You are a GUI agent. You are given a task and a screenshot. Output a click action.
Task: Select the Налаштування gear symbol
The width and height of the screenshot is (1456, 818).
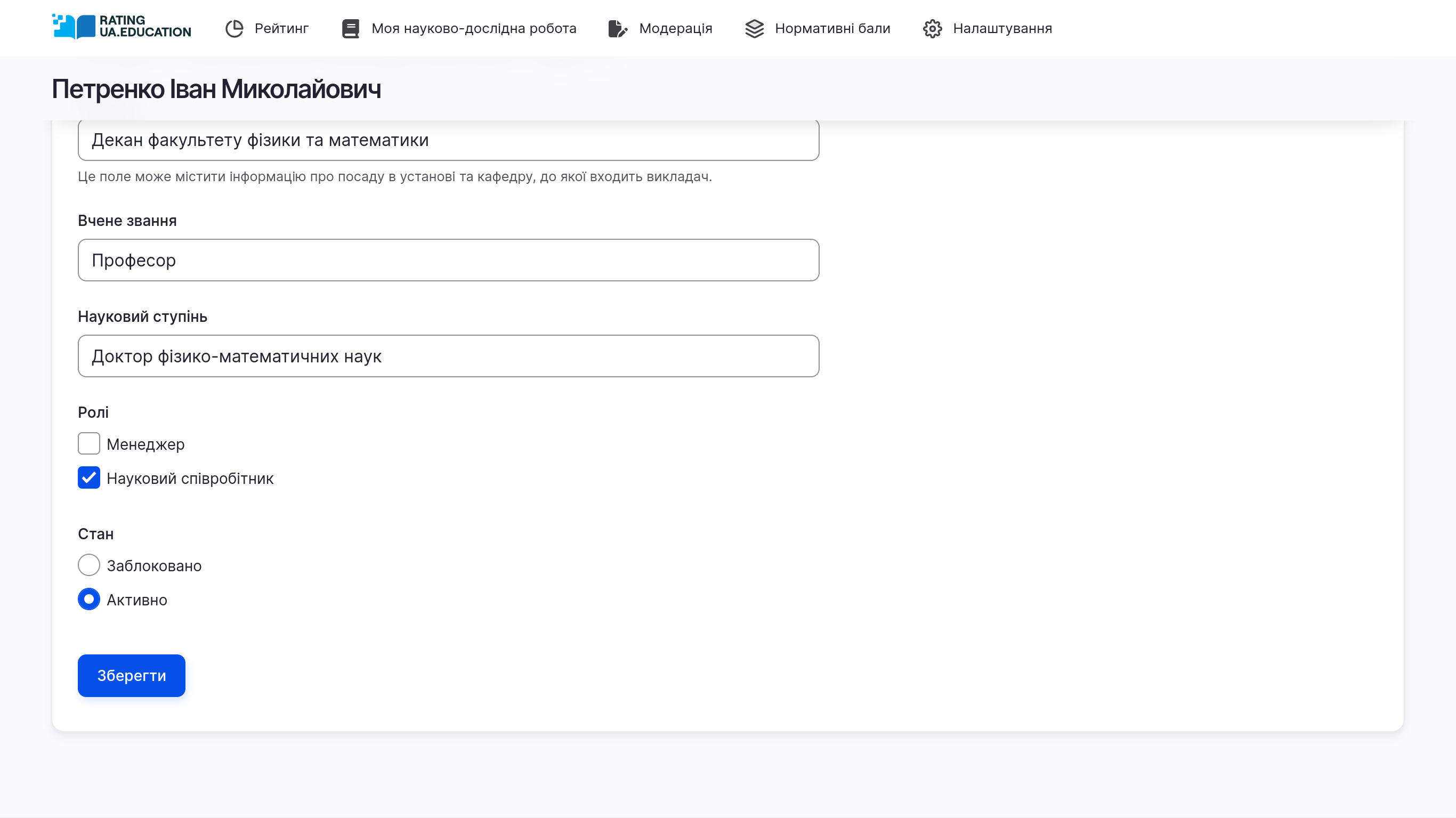coord(932,28)
